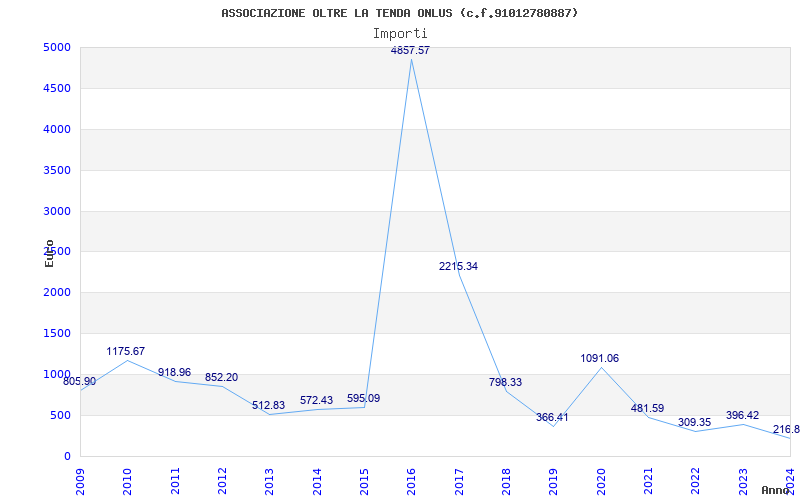
Task: Click the x-axis year 2020
Action: pyautogui.click(x=601, y=482)
